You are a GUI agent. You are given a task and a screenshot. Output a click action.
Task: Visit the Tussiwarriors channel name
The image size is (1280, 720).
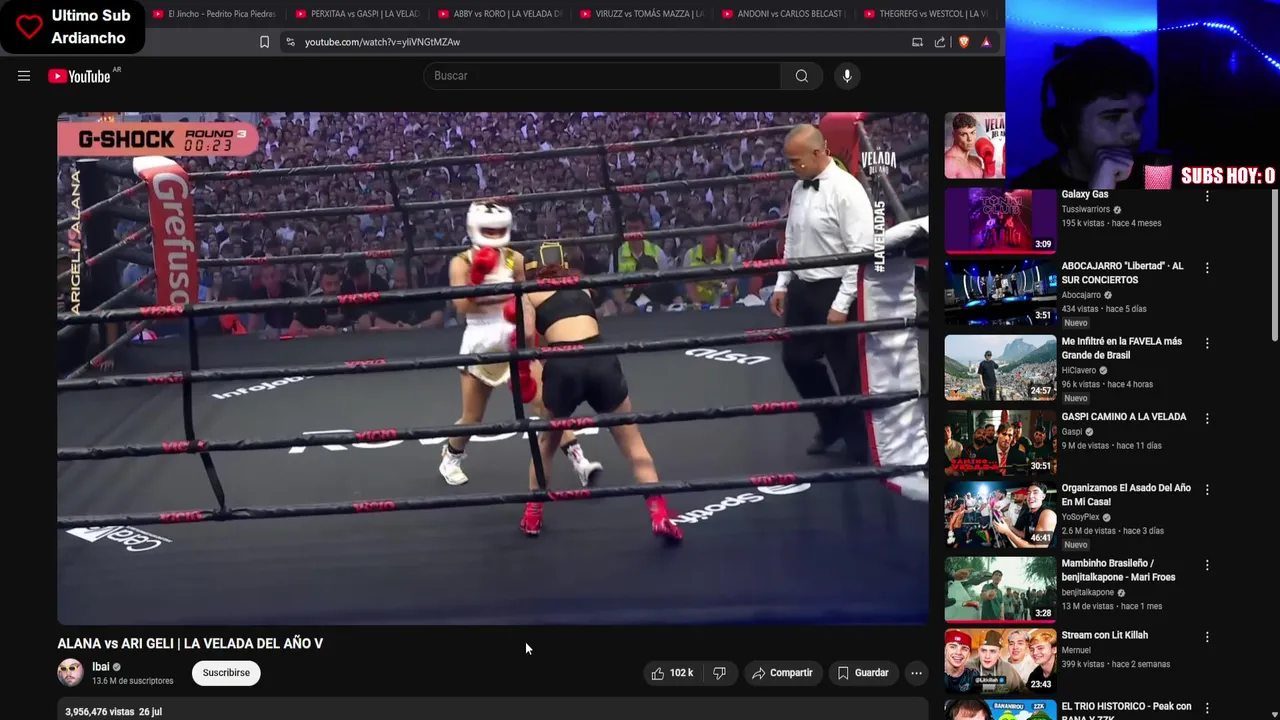pos(1085,209)
